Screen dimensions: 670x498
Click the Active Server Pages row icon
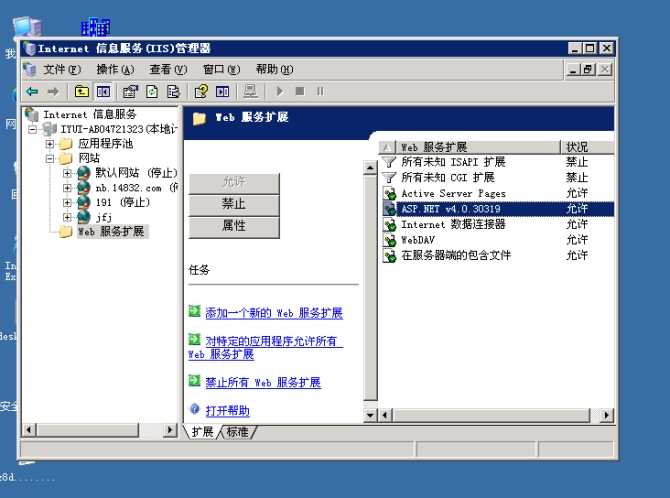[x=389, y=194]
